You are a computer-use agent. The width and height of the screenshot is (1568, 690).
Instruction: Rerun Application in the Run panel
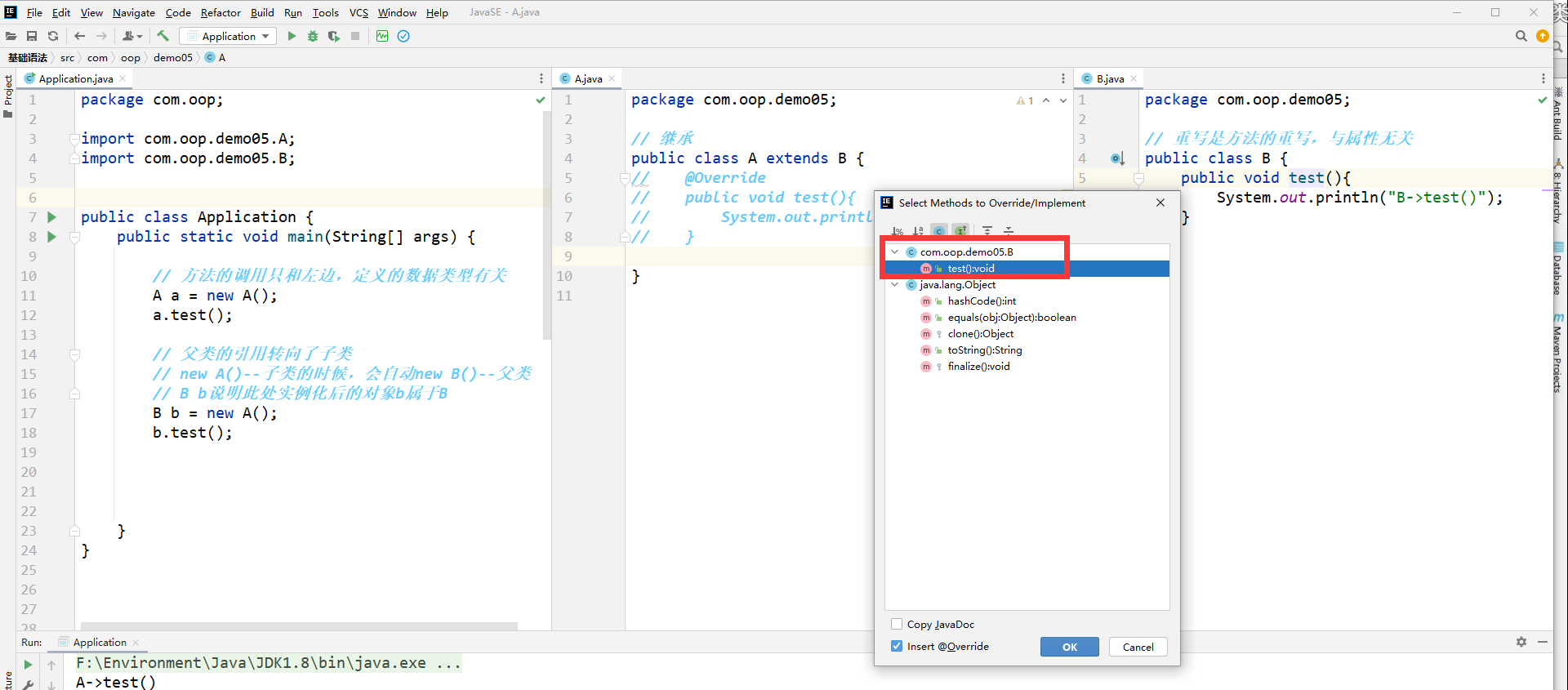coord(28,665)
